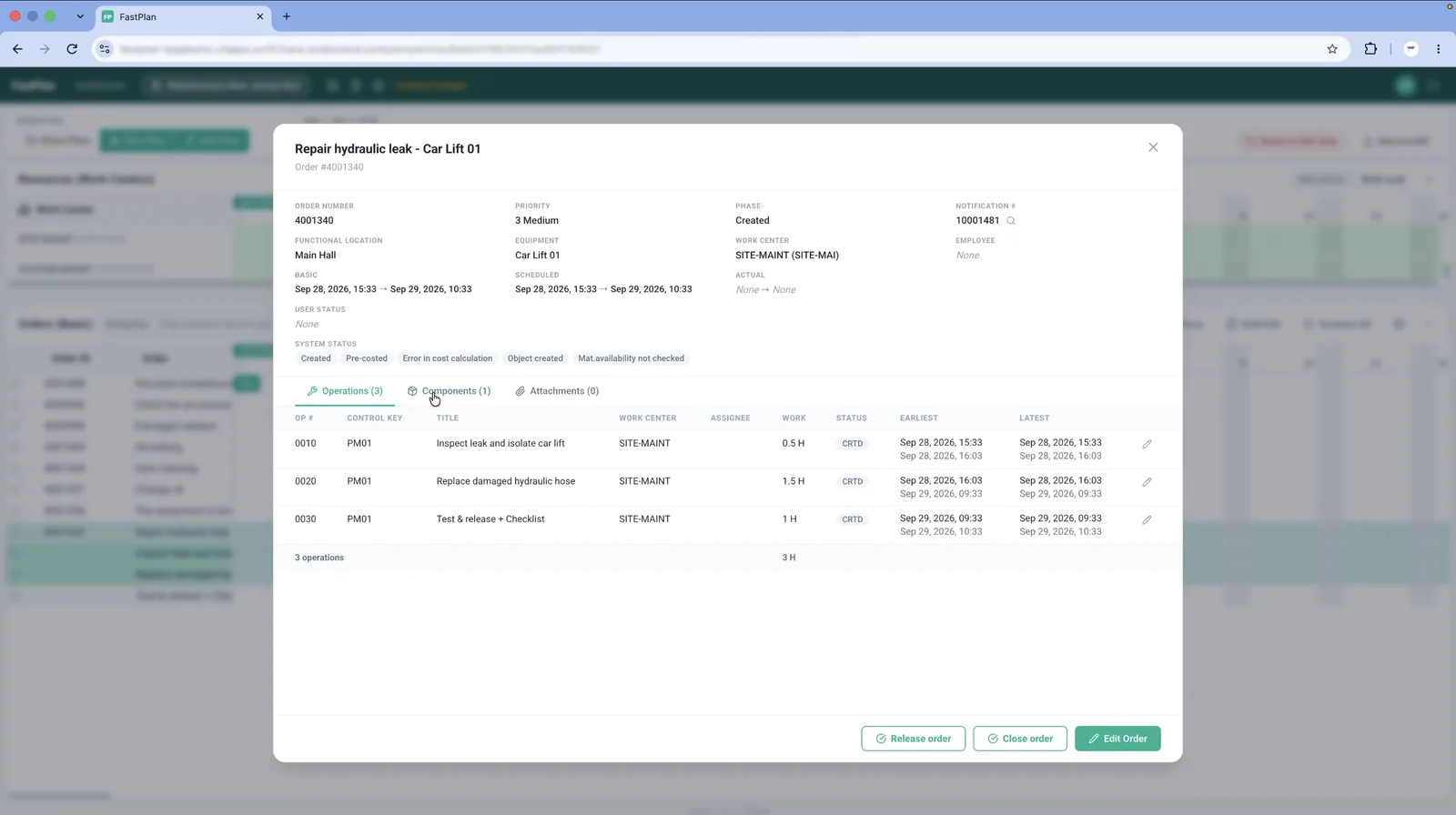Click equipment value 'Car Lift 01'
This screenshot has height=815, width=1456.
tap(538, 256)
